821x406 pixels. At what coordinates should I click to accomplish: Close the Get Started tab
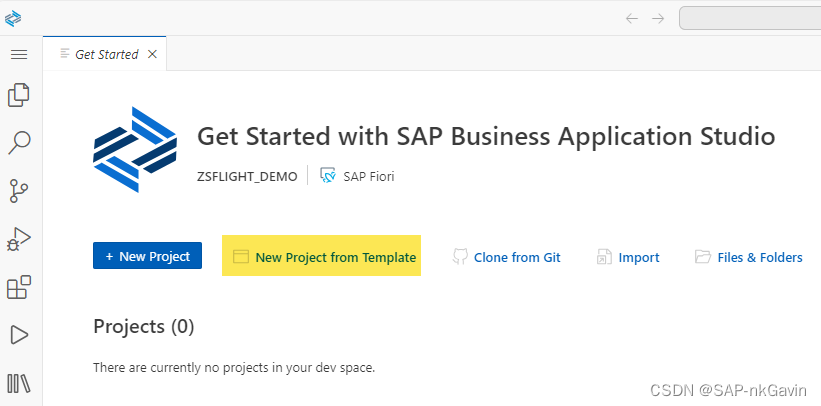point(152,54)
